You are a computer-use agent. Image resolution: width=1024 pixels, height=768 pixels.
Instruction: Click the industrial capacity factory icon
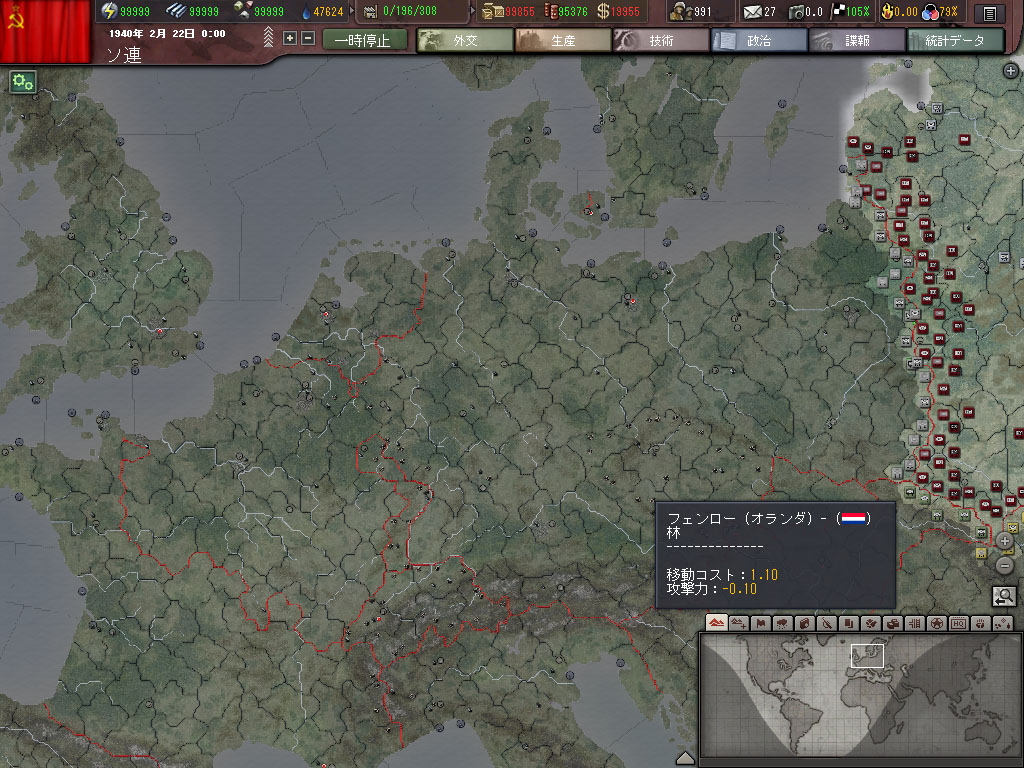point(371,12)
